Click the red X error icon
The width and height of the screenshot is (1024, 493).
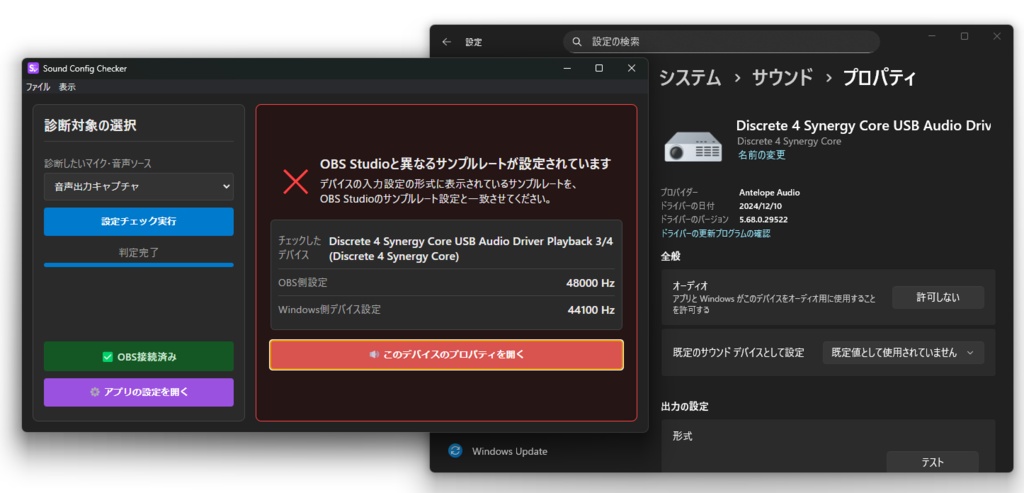(296, 181)
